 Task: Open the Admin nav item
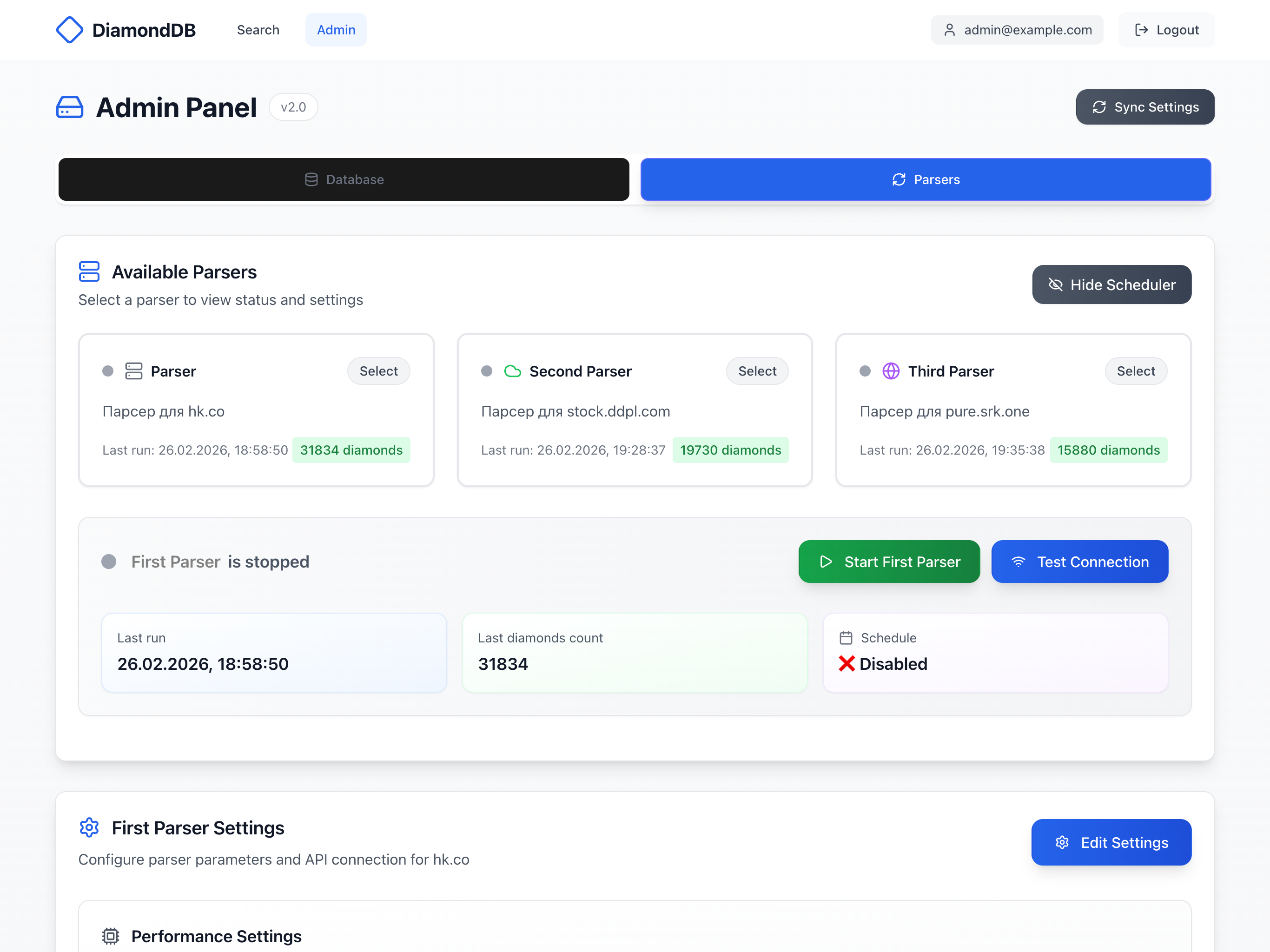click(336, 30)
